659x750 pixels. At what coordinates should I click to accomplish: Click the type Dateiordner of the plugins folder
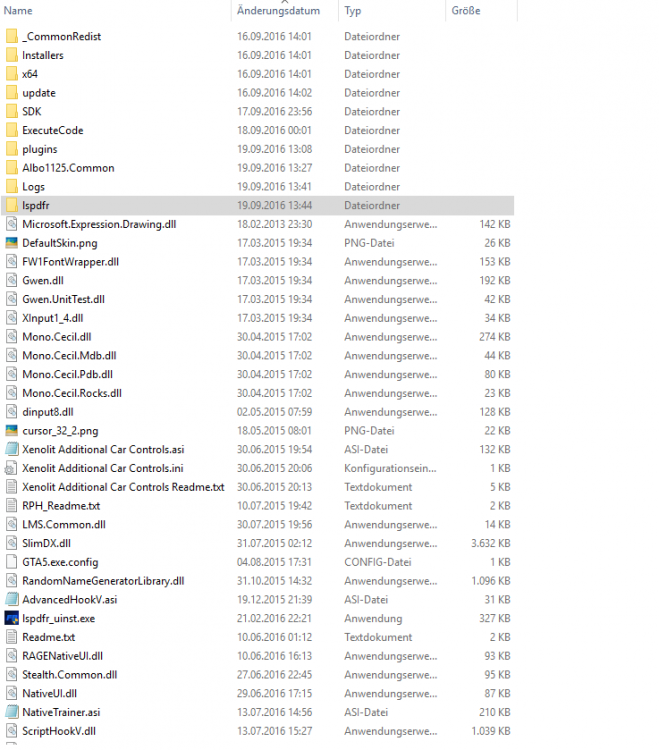click(372, 149)
